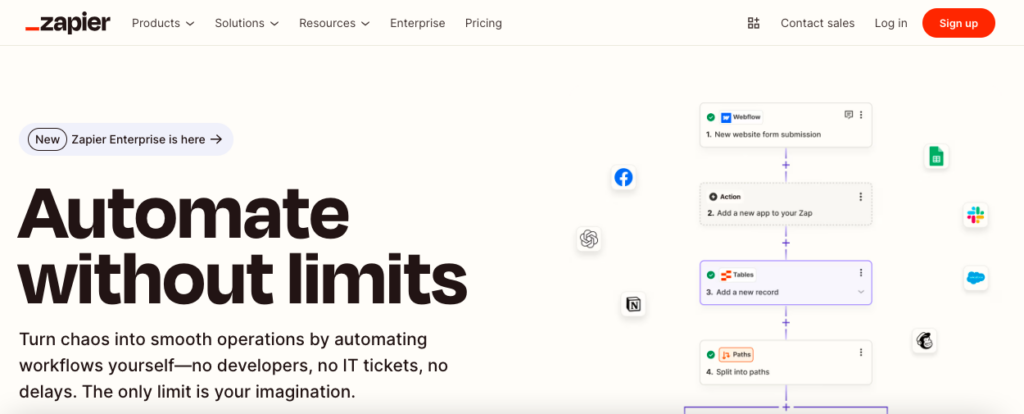This screenshot has height=414, width=1024.
Task: Open three-dot menu on Paths step
Action: click(861, 353)
